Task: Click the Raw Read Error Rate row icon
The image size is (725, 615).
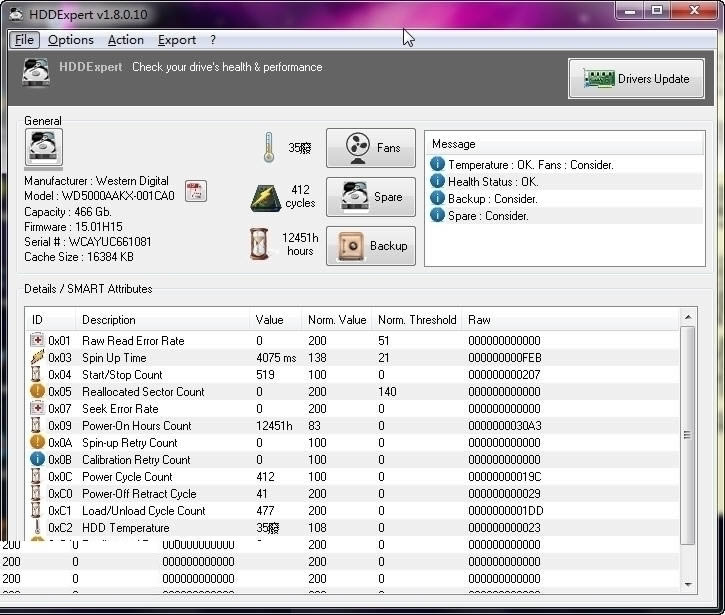Action: click(x=38, y=341)
